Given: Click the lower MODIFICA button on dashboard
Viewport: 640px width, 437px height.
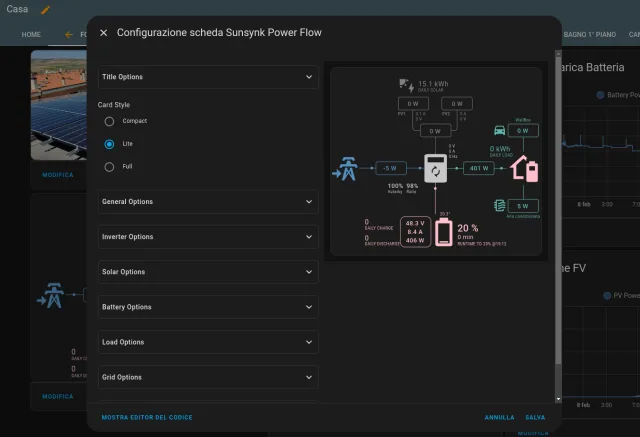Looking at the screenshot, I should coord(58,396).
